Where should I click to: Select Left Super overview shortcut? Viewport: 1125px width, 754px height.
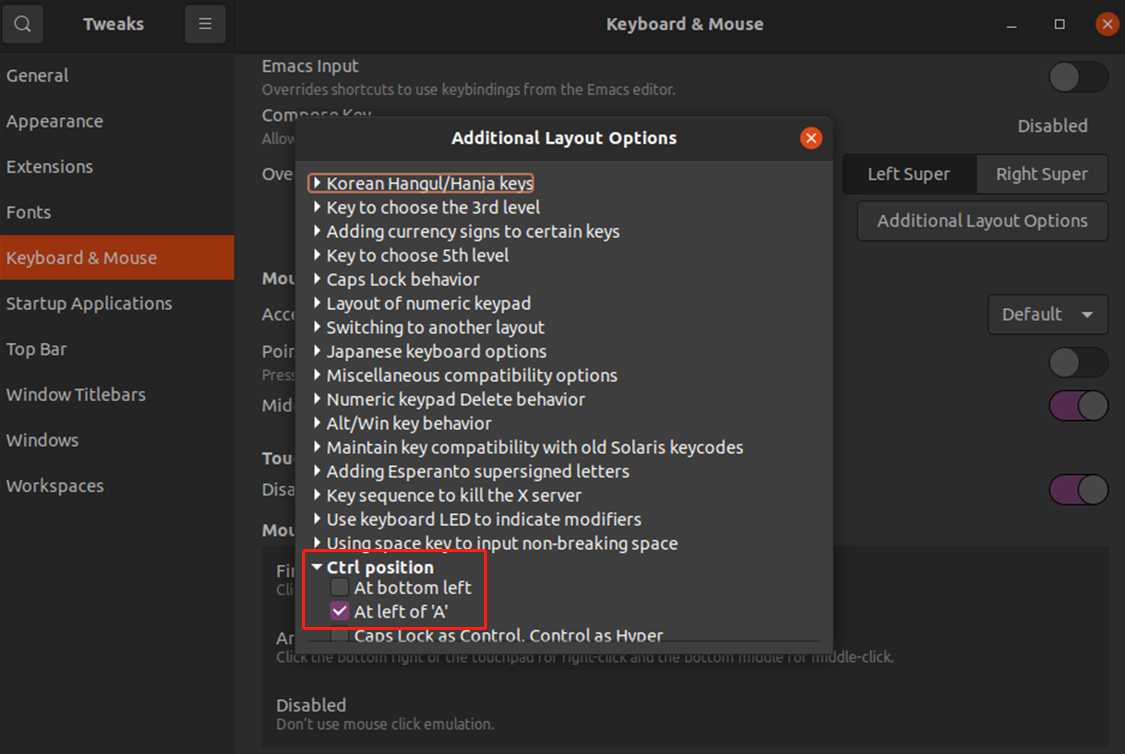coord(908,174)
